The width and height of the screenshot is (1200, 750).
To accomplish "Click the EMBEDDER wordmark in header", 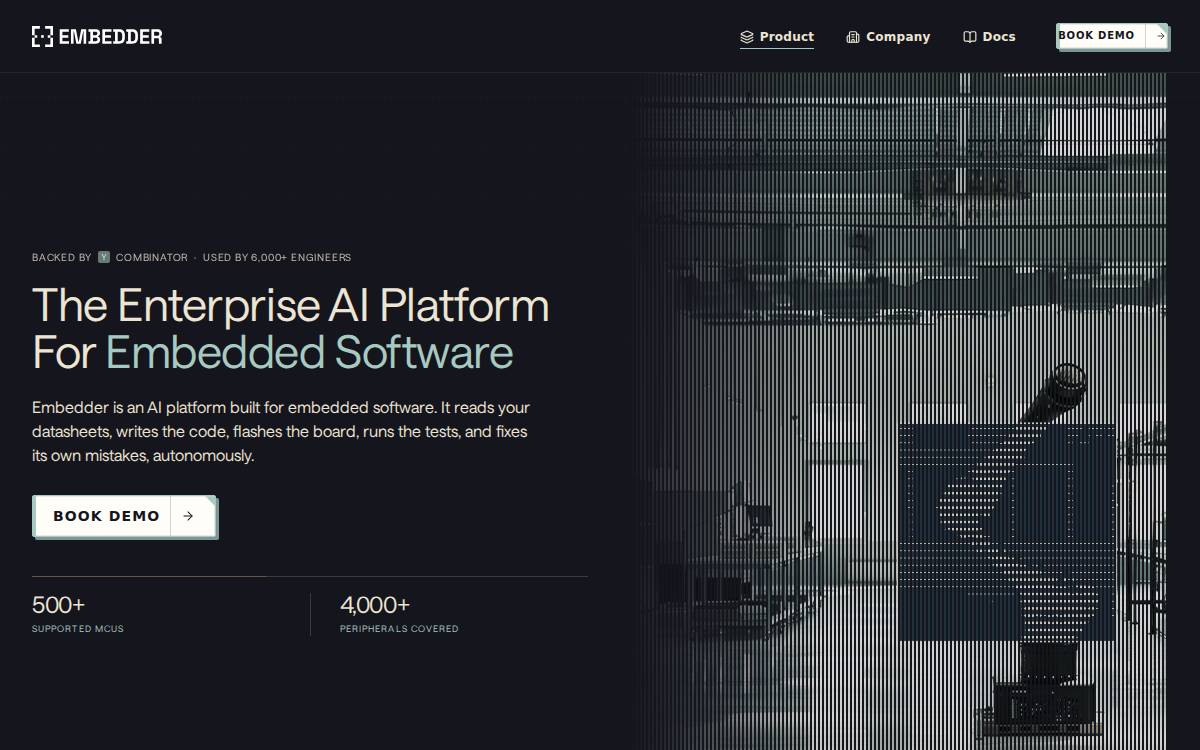I will coord(110,37).
